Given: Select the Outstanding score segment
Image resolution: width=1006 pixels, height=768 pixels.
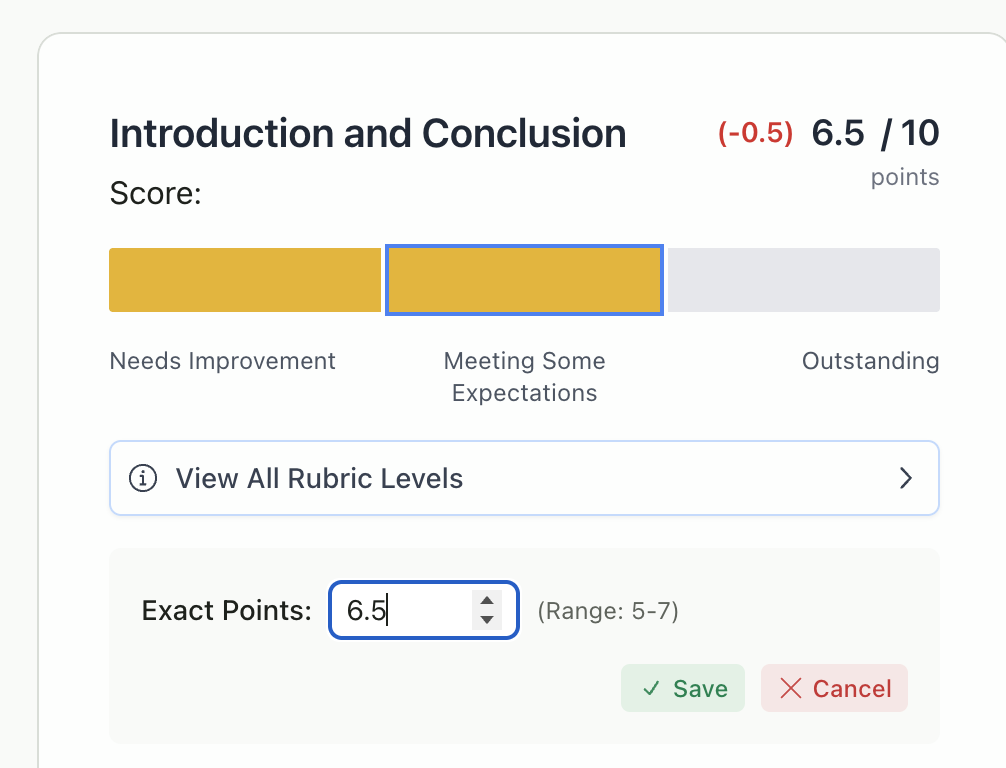Looking at the screenshot, I should click(x=800, y=280).
